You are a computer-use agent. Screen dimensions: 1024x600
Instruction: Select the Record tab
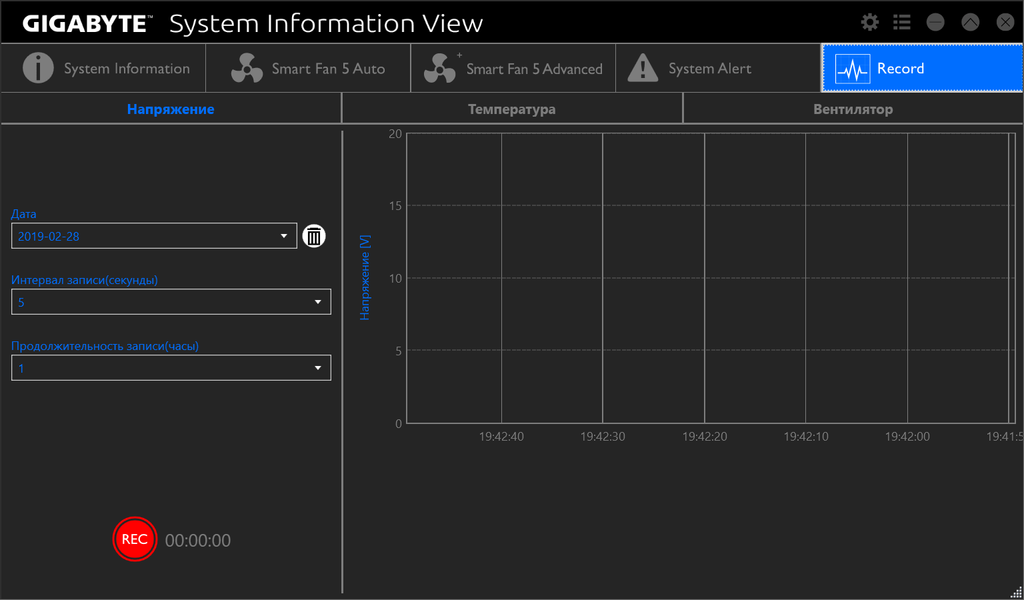[x=922, y=69]
